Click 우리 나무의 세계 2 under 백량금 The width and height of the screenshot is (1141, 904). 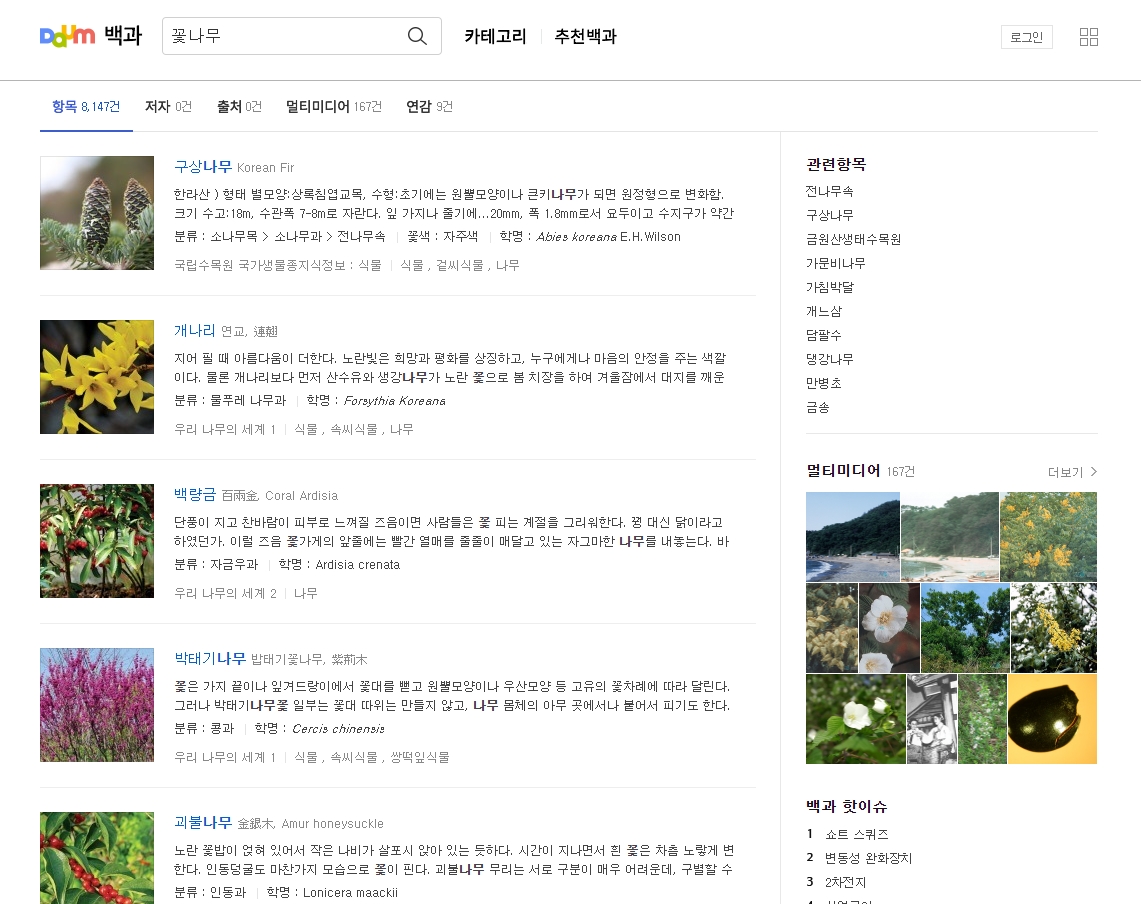(225, 593)
